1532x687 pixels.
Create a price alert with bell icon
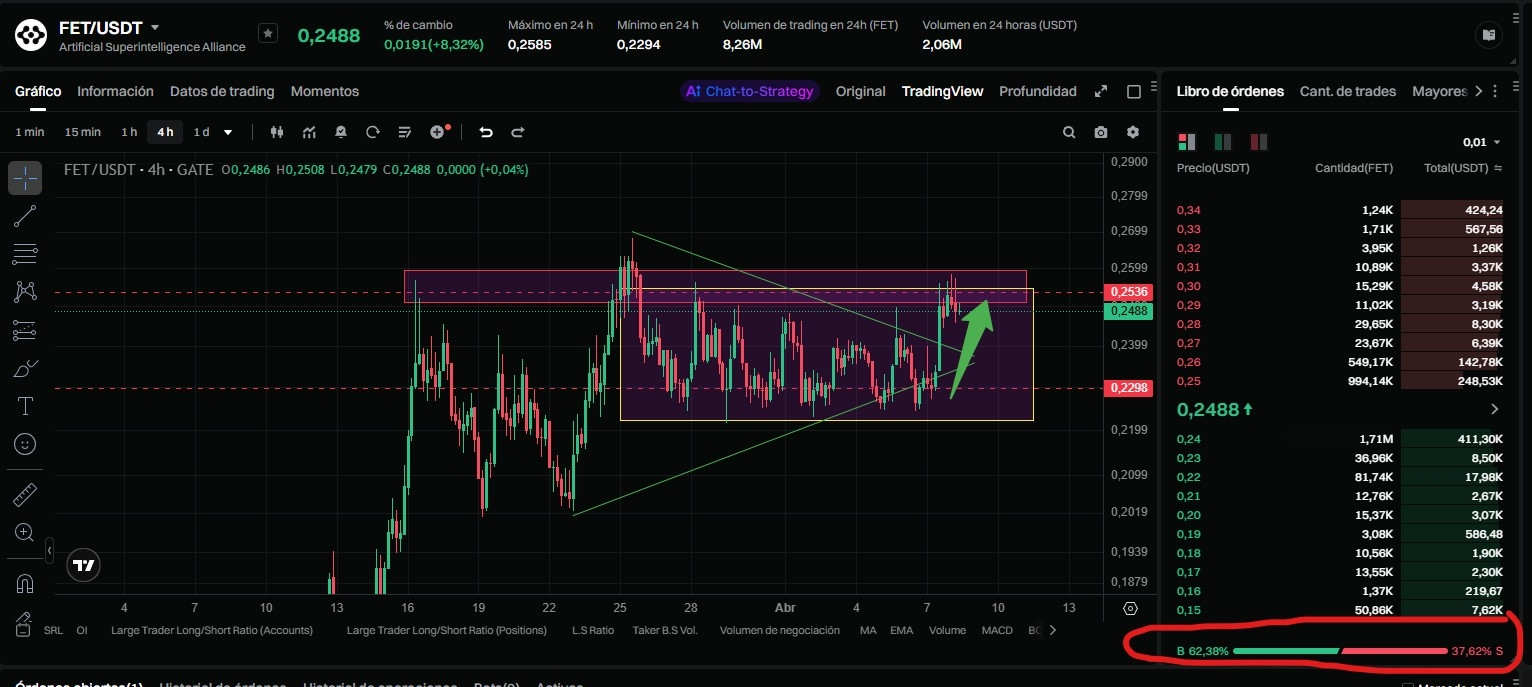tap(342, 132)
